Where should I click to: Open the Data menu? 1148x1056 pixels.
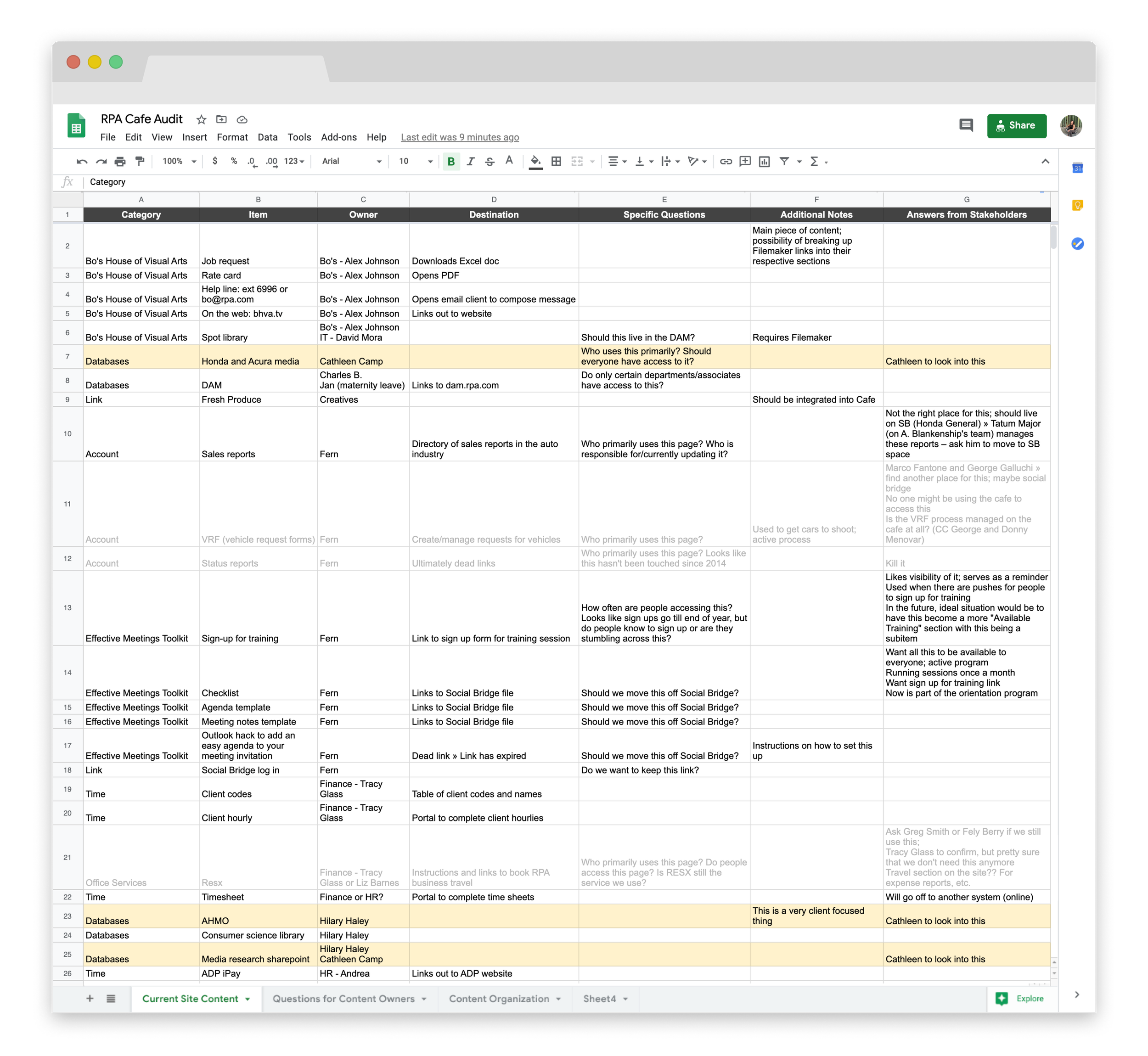(x=267, y=137)
